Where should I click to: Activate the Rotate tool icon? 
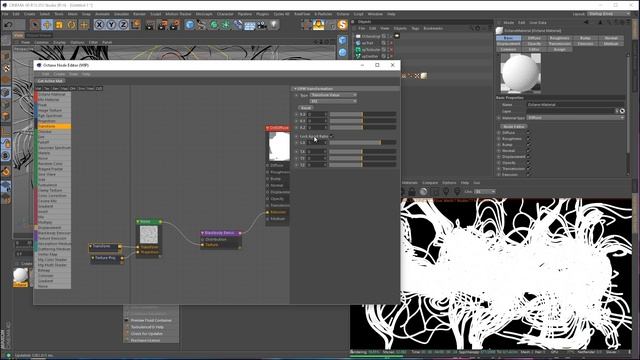pos(71,25)
